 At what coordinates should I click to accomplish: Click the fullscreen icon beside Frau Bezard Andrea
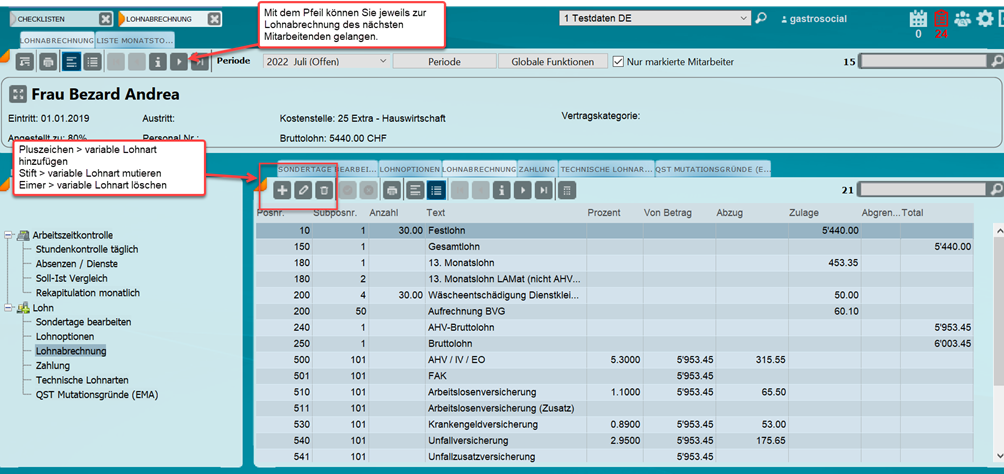pyautogui.click(x=18, y=95)
